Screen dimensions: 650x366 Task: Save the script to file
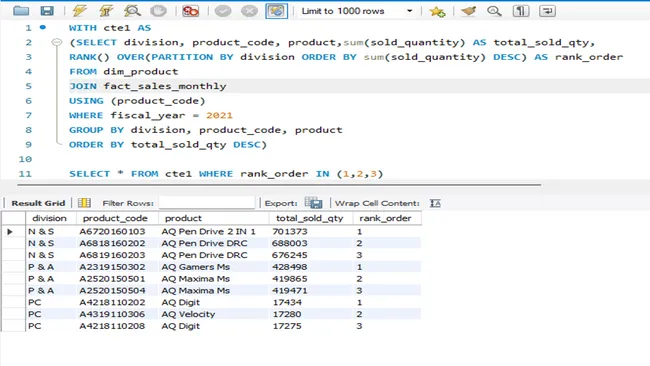click(47, 11)
